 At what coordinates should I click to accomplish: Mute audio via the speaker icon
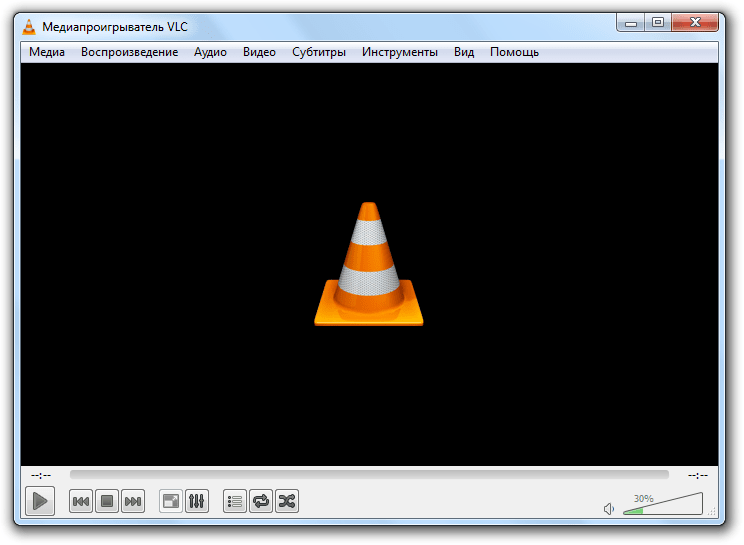(x=609, y=509)
